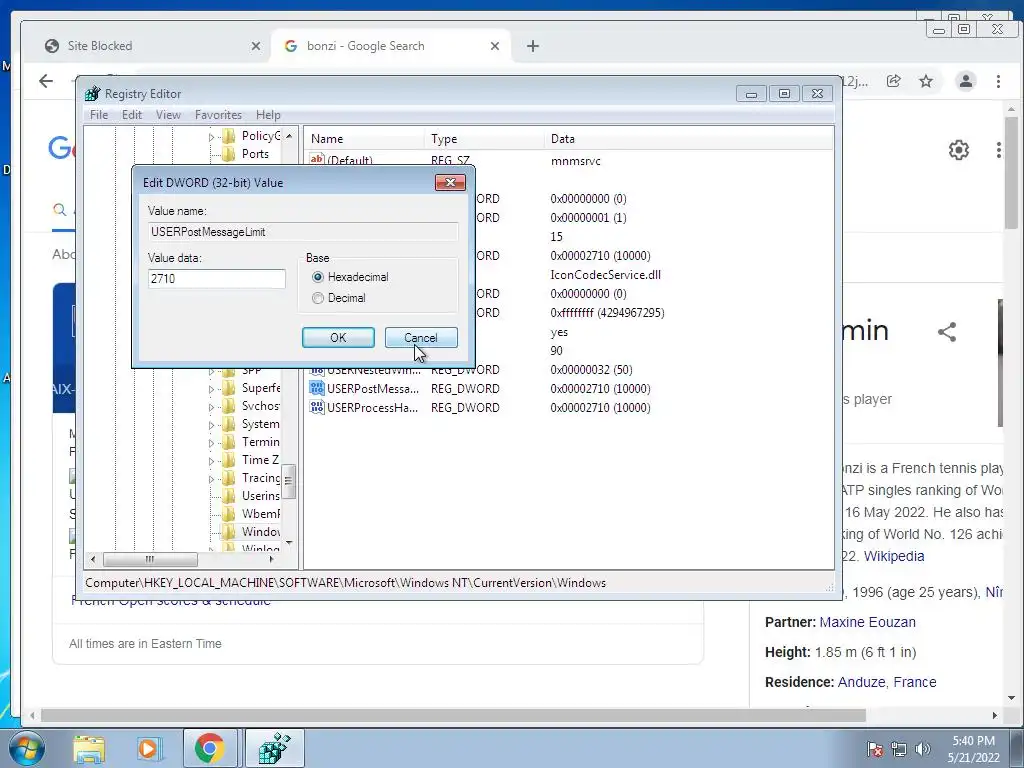Select the WbemF folder icon in tree
The width and height of the screenshot is (1024, 768).
pyautogui.click(x=229, y=514)
